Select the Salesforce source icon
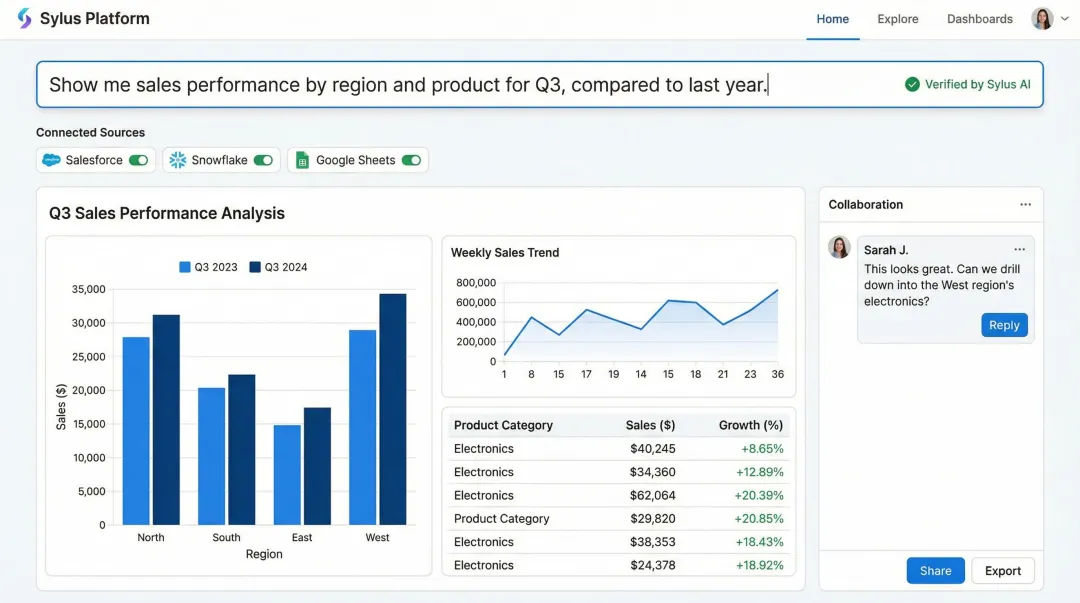The image size is (1080, 603). point(51,160)
